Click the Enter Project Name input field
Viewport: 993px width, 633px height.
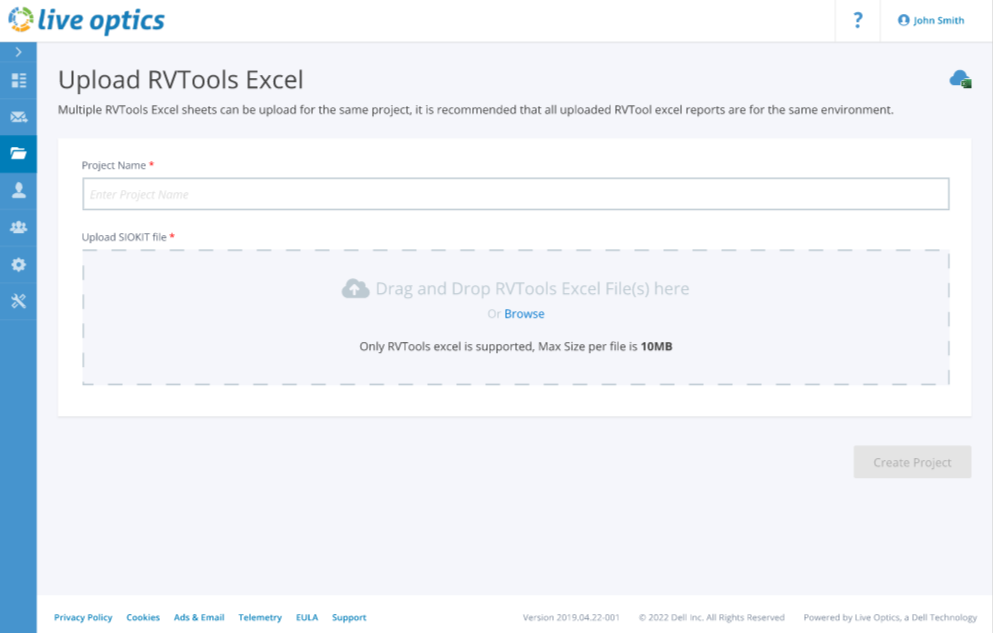(x=516, y=193)
